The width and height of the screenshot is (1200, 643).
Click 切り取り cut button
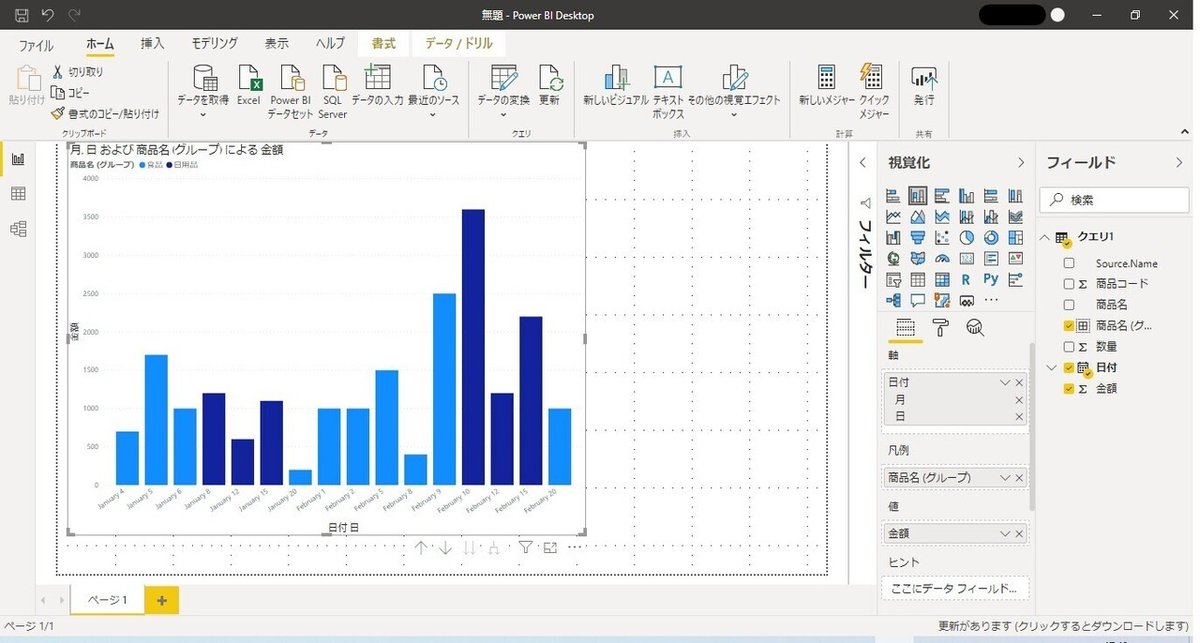click(x=77, y=72)
